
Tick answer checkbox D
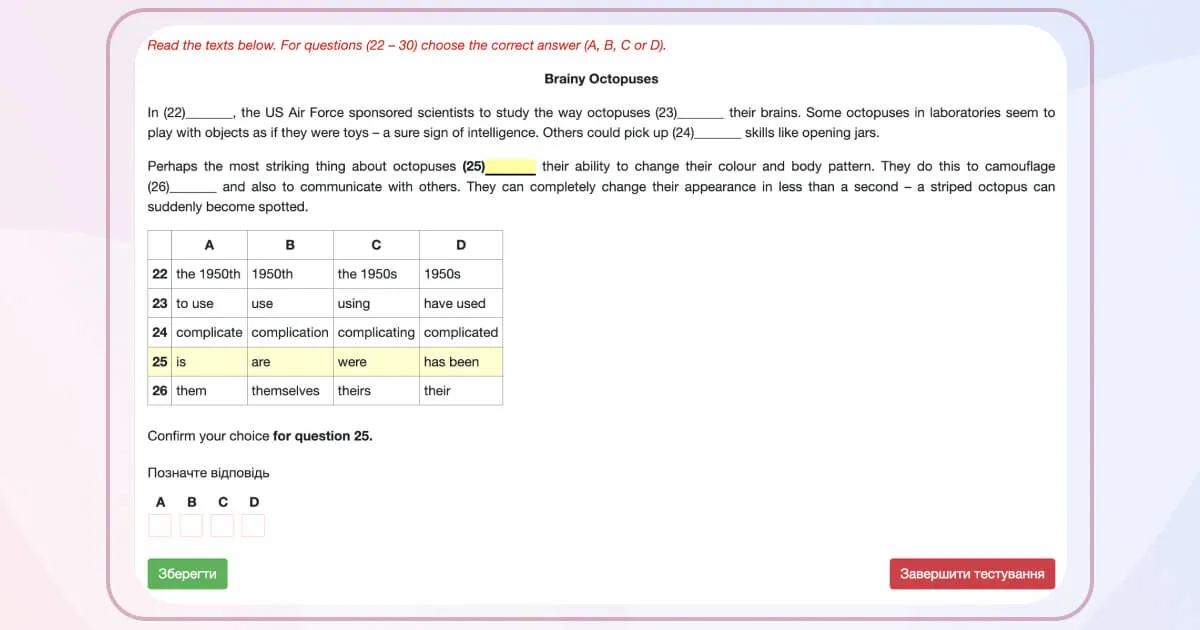253,525
